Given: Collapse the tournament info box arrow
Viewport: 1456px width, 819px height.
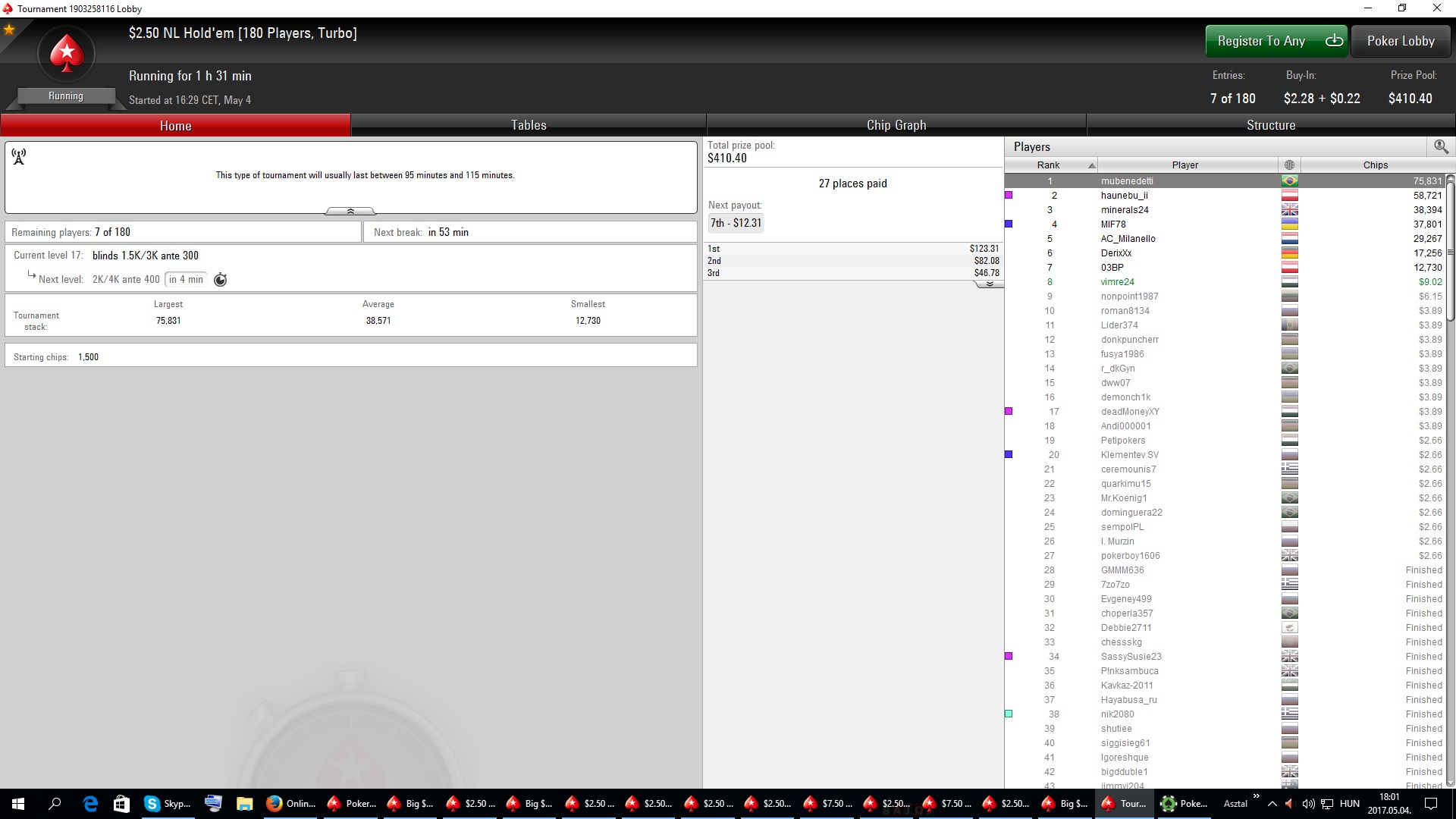Looking at the screenshot, I should (x=350, y=211).
